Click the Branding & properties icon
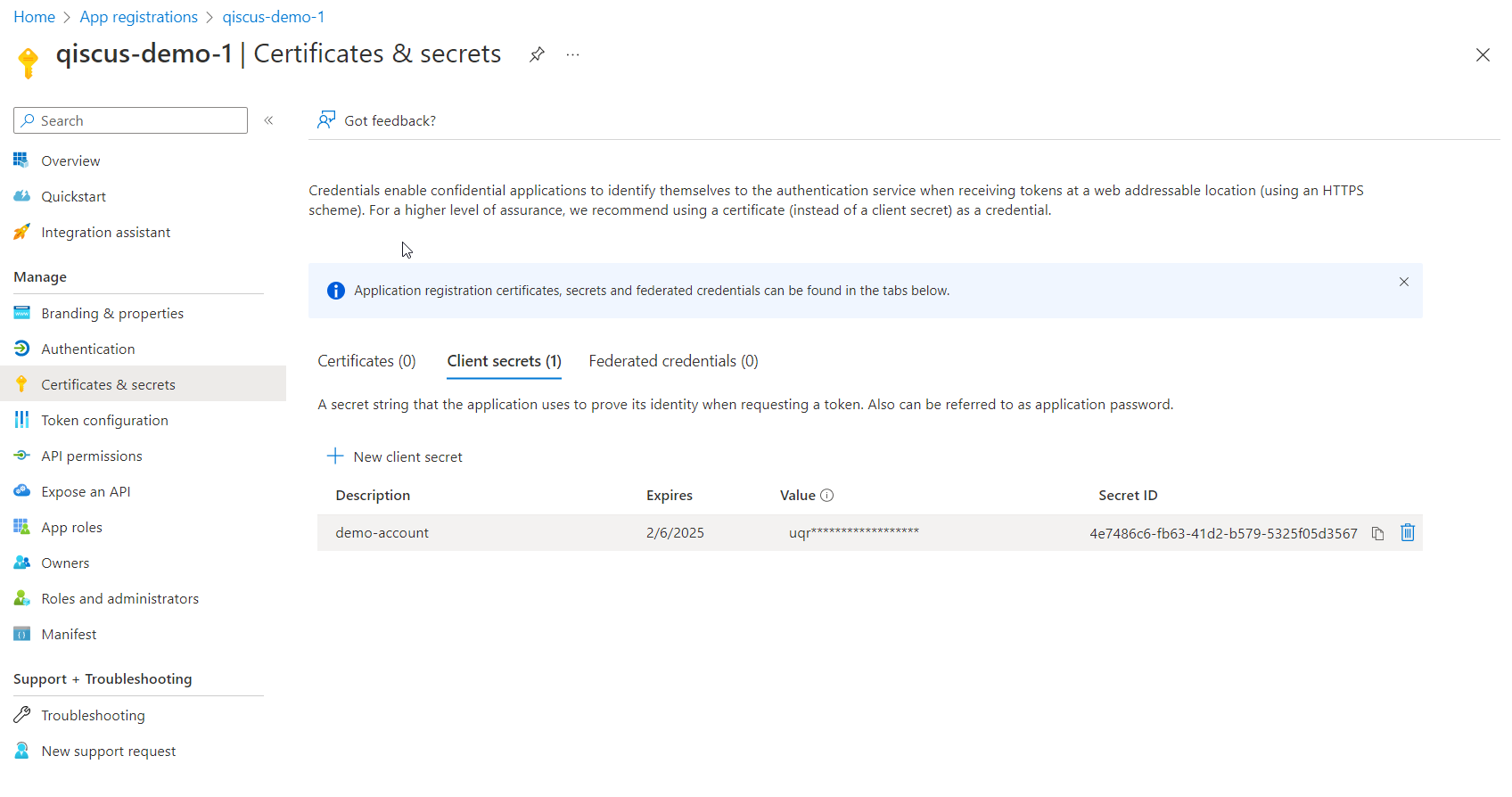The height and width of the screenshot is (797, 1512). (x=21, y=313)
